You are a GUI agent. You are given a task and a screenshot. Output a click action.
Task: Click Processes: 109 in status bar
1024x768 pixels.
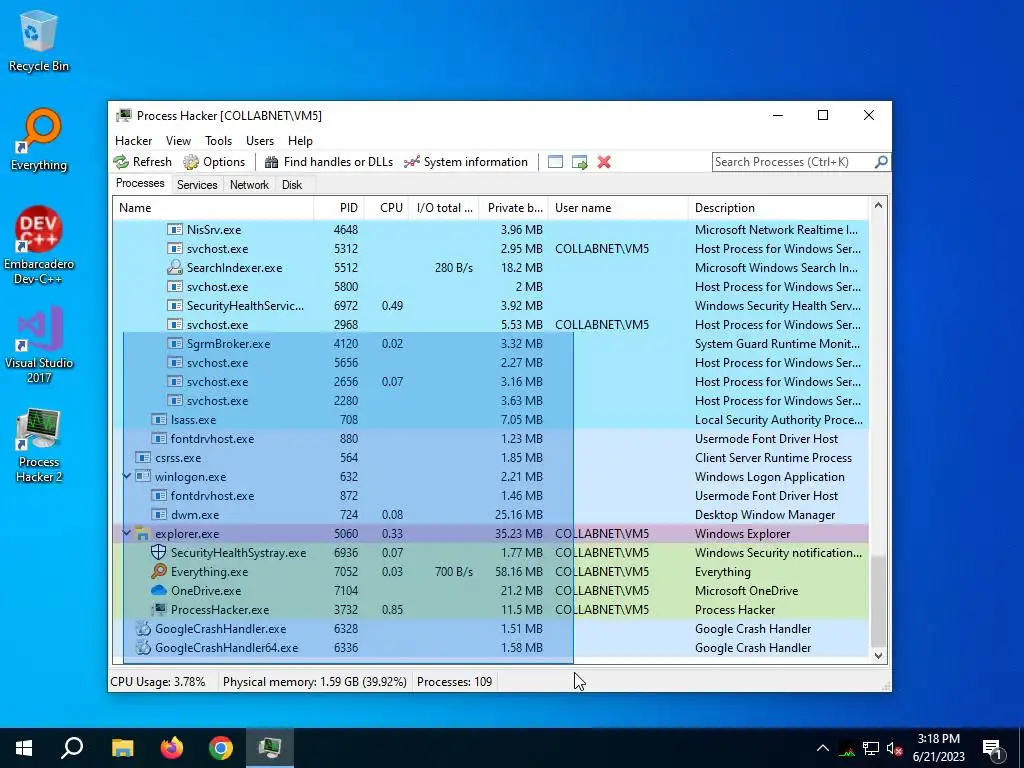click(455, 681)
